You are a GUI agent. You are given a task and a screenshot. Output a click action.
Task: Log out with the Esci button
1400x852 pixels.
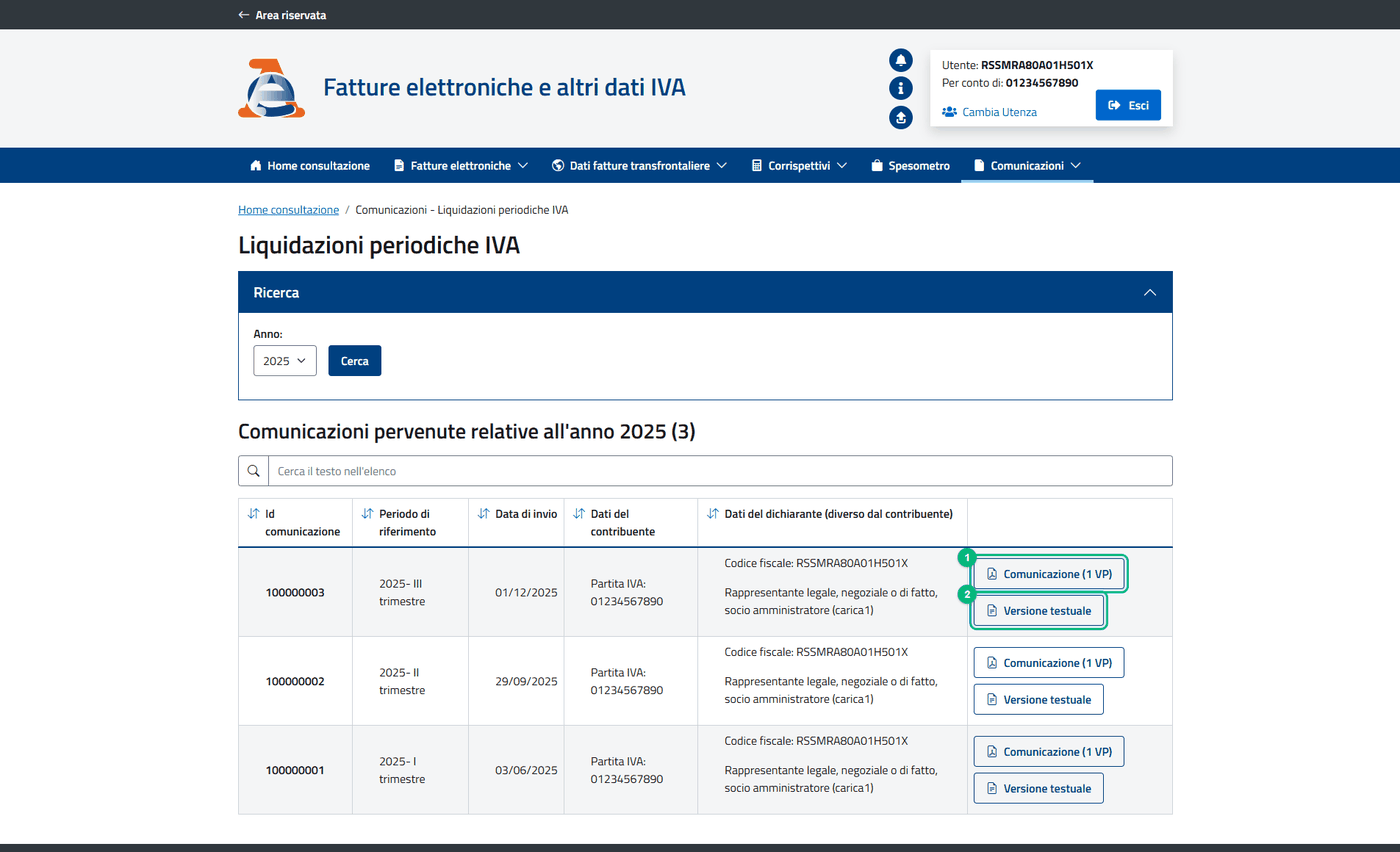coord(1128,105)
